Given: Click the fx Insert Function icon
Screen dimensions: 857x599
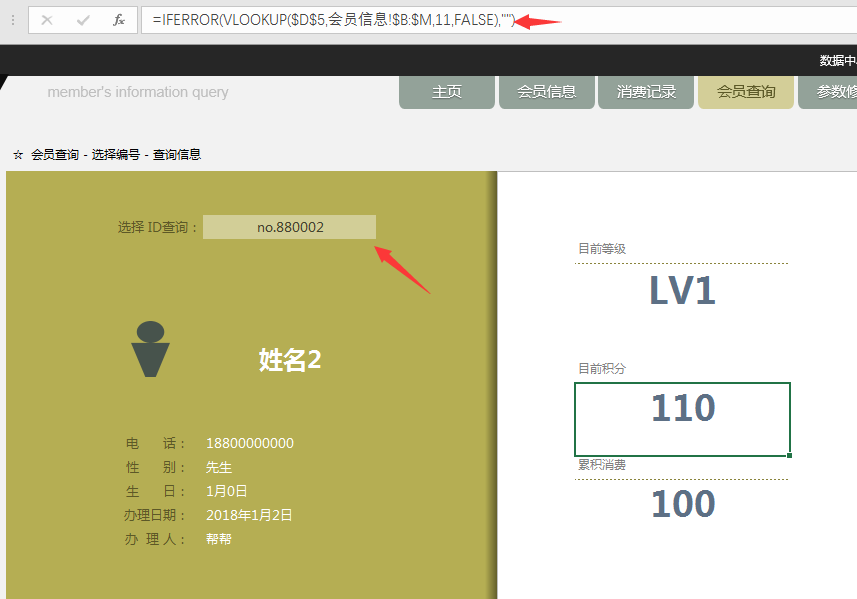Looking at the screenshot, I should [121, 19].
